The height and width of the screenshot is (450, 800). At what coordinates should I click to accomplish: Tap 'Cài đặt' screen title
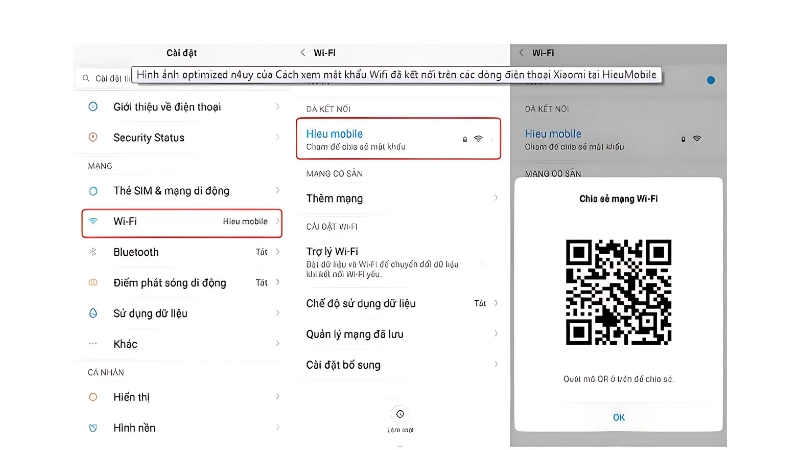(x=181, y=53)
